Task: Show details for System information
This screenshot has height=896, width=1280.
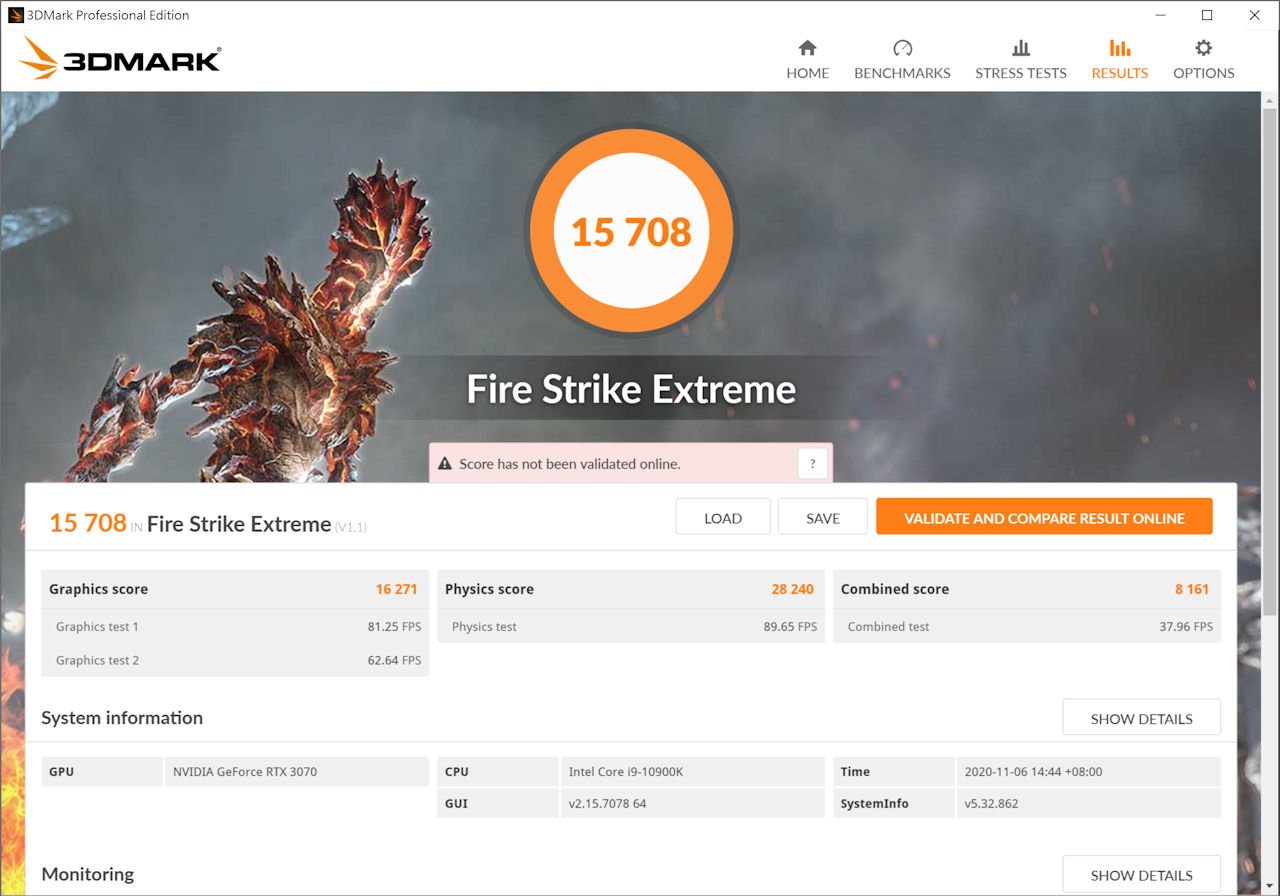Action: click(x=1141, y=718)
